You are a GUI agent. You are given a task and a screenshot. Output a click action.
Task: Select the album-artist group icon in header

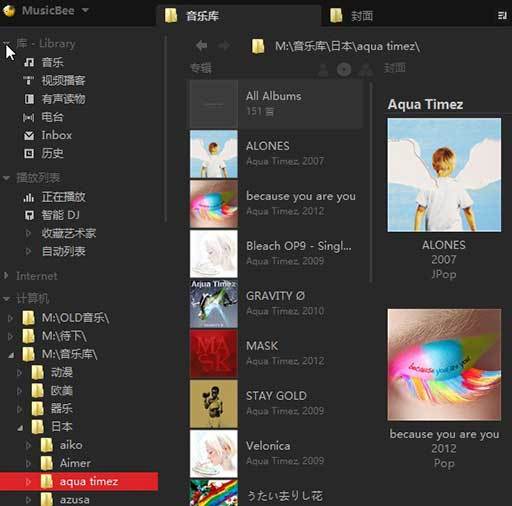(x=366, y=70)
